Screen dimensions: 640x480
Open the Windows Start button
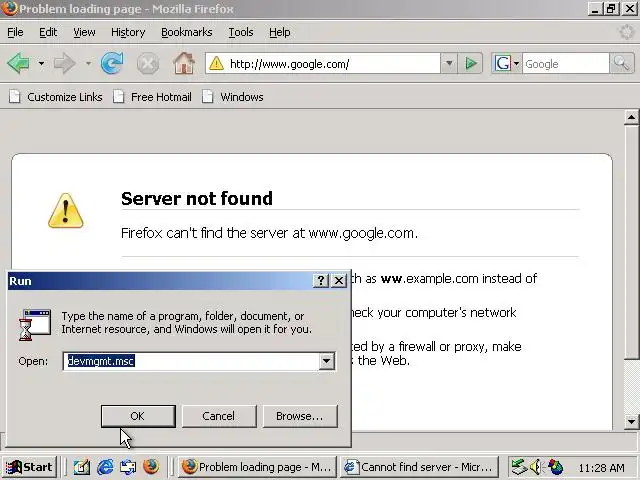[x=29, y=467]
